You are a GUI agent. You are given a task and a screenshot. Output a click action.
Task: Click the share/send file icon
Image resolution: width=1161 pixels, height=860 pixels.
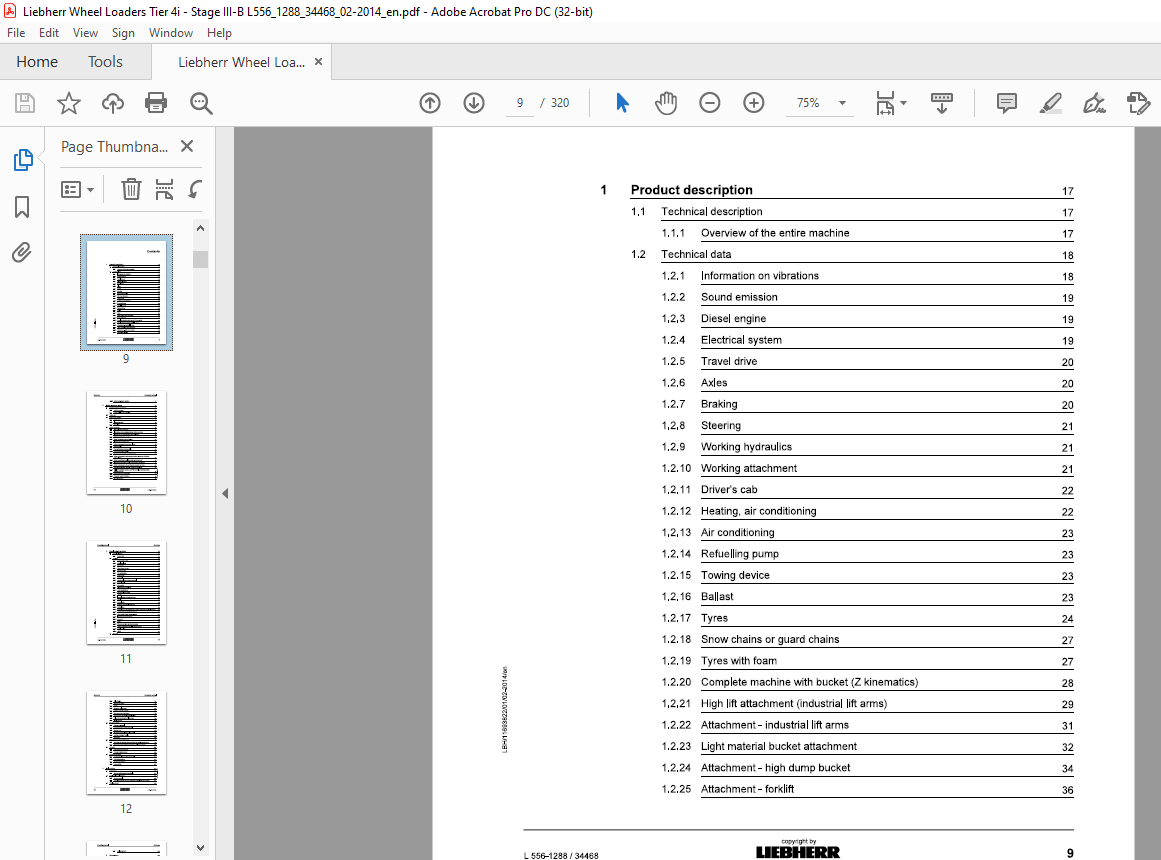coord(1138,103)
